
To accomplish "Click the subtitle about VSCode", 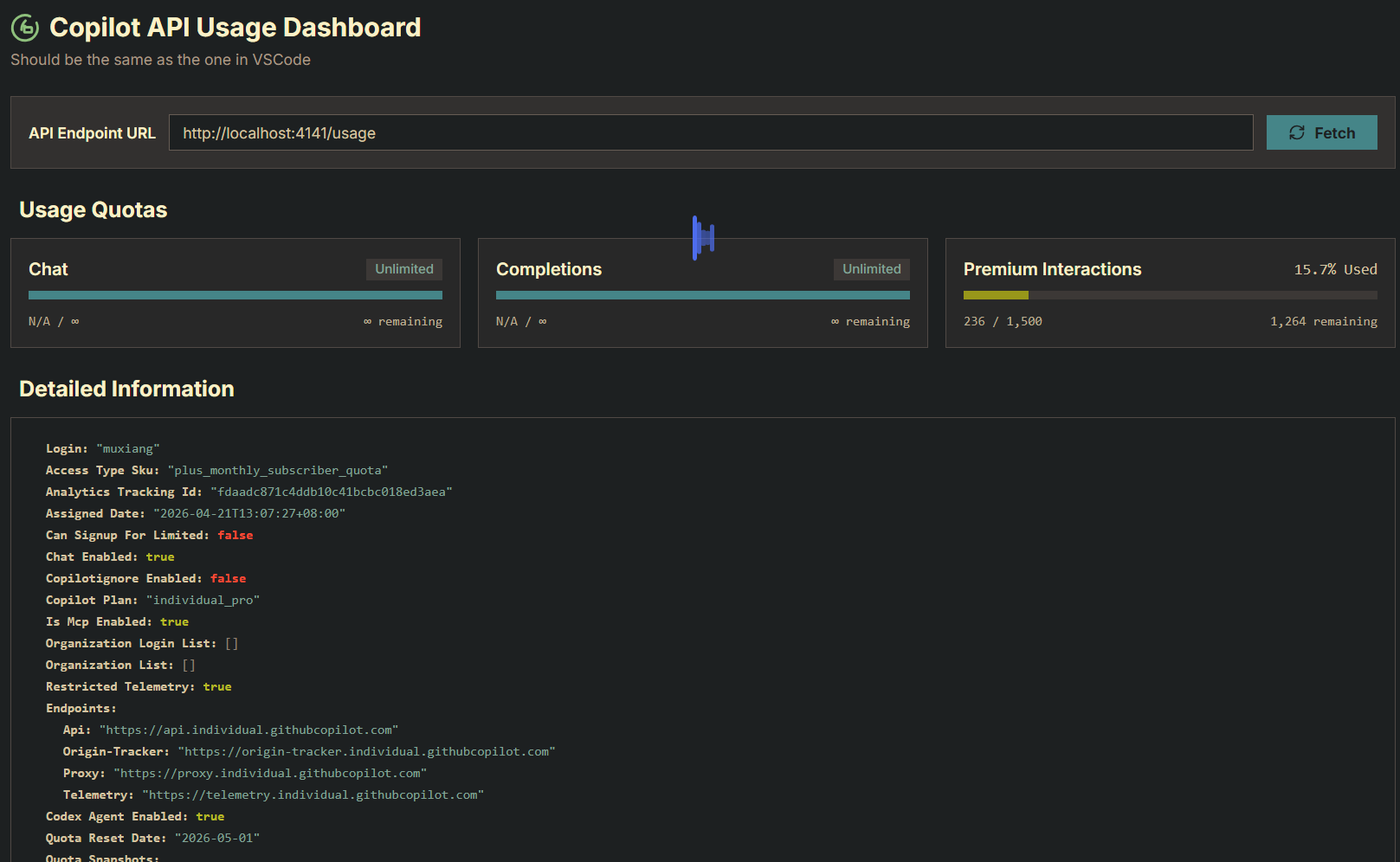I will (x=160, y=60).
